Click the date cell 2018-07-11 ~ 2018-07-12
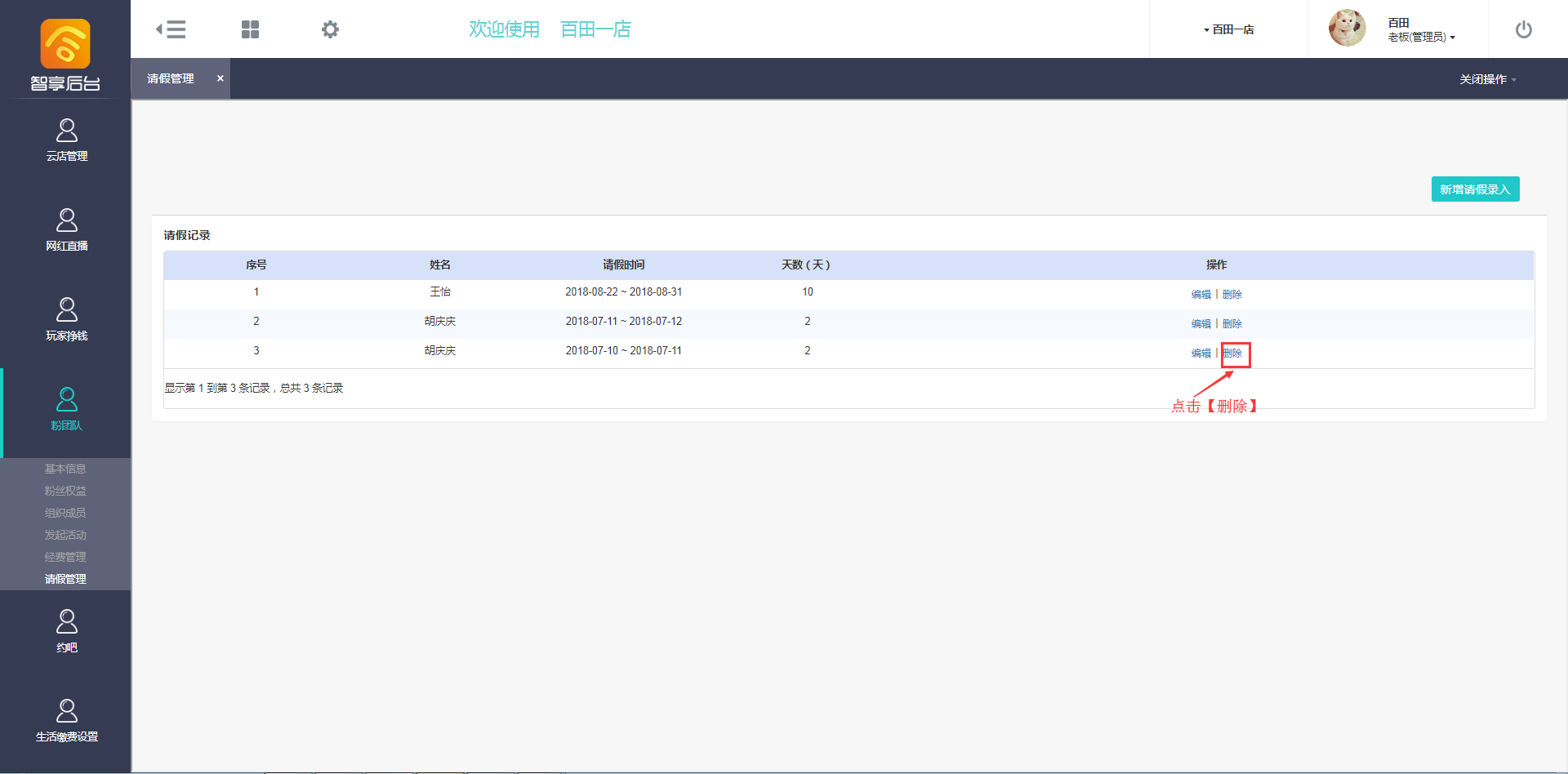 point(624,321)
